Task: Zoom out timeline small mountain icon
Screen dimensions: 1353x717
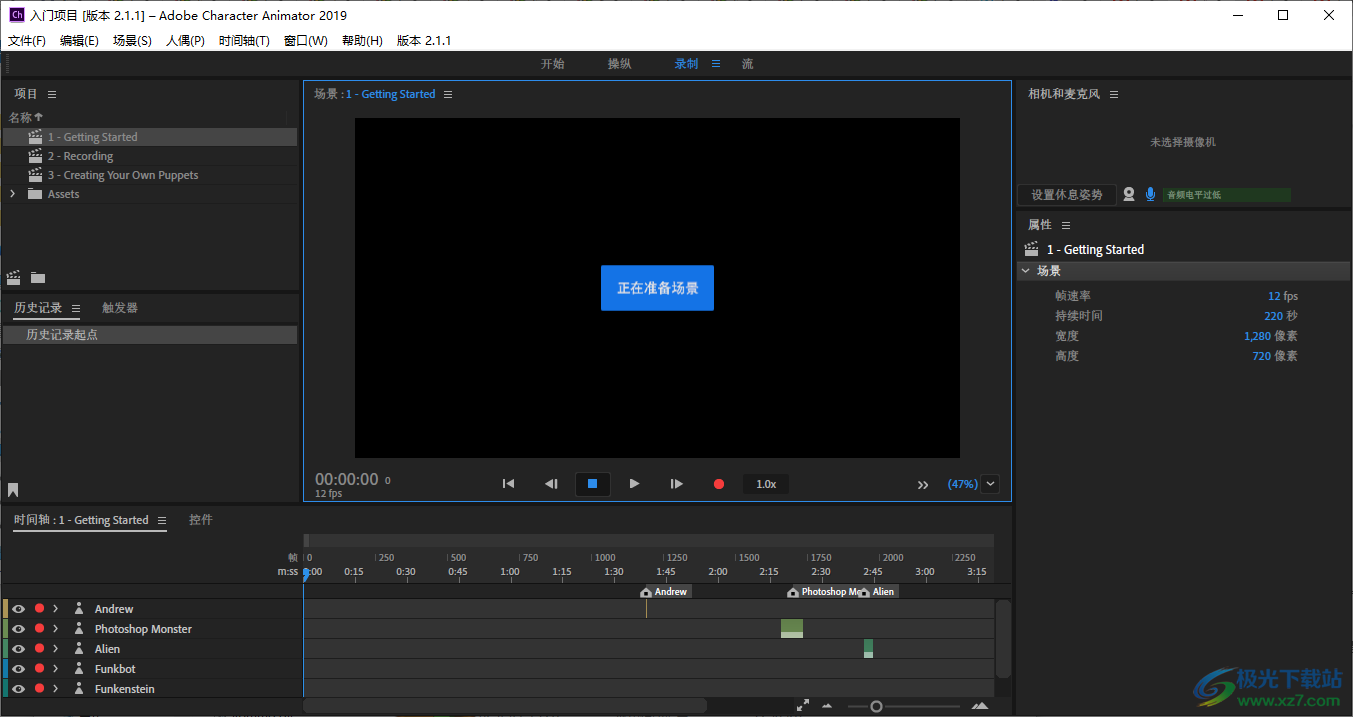Action: pyautogui.click(x=827, y=706)
